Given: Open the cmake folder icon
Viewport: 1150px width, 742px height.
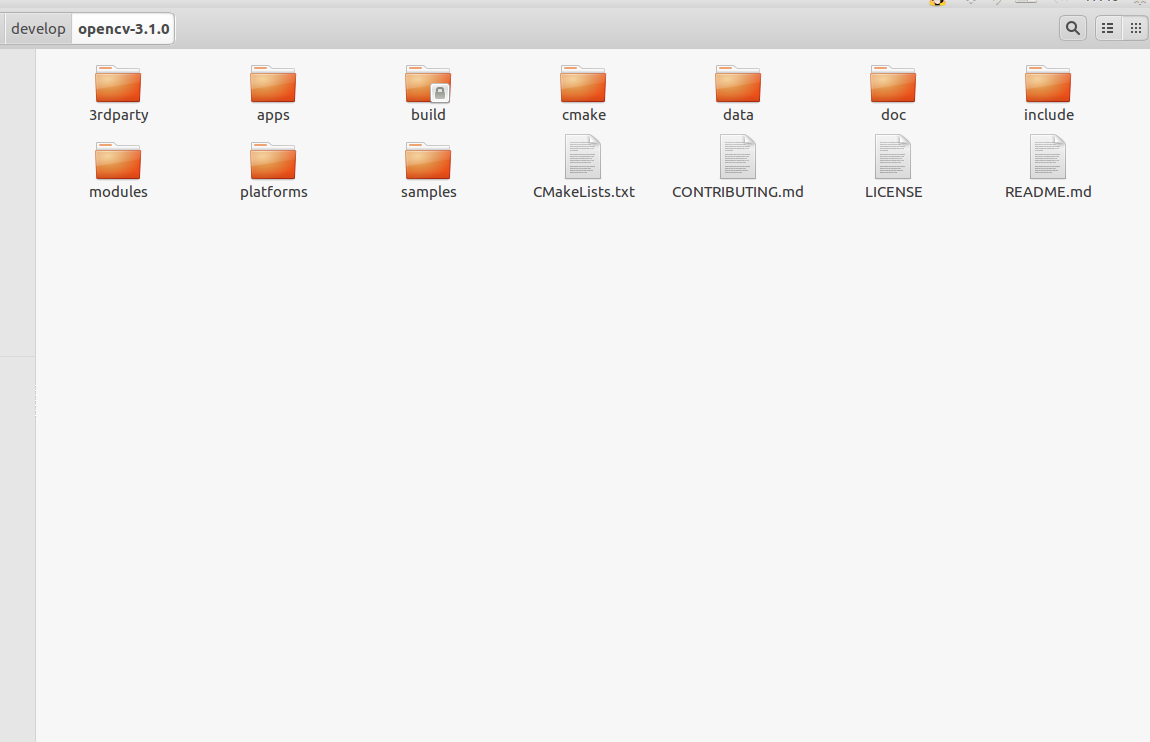Looking at the screenshot, I should click(x=583, y=84).
